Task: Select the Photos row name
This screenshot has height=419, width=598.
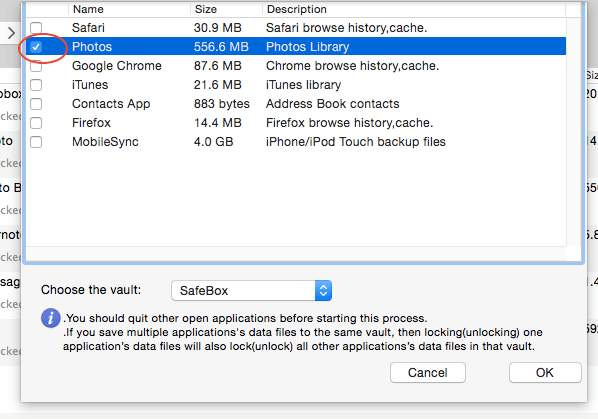Action: point(92,47)
